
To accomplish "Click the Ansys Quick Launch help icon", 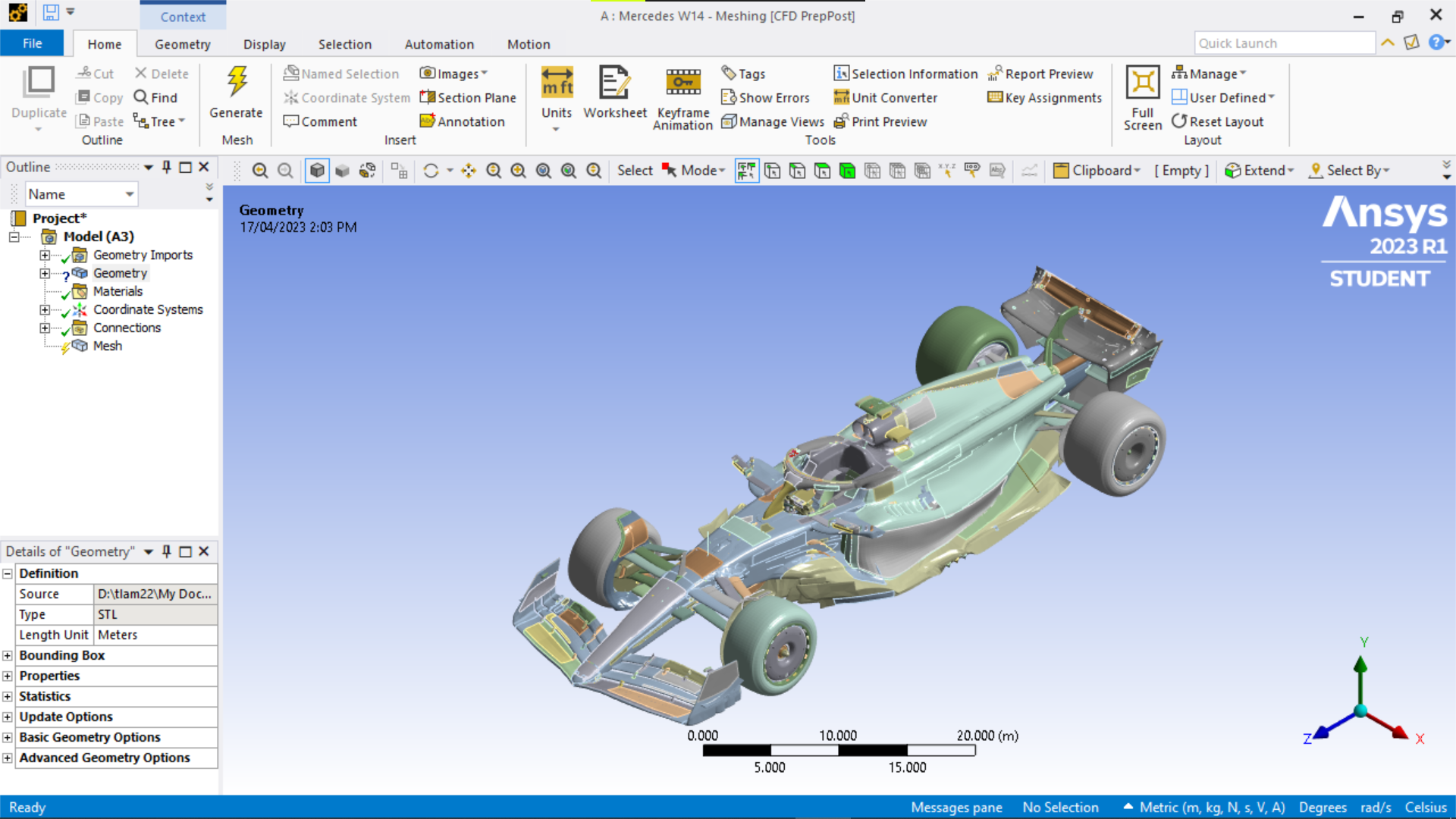I will [x=1436, y=42].
